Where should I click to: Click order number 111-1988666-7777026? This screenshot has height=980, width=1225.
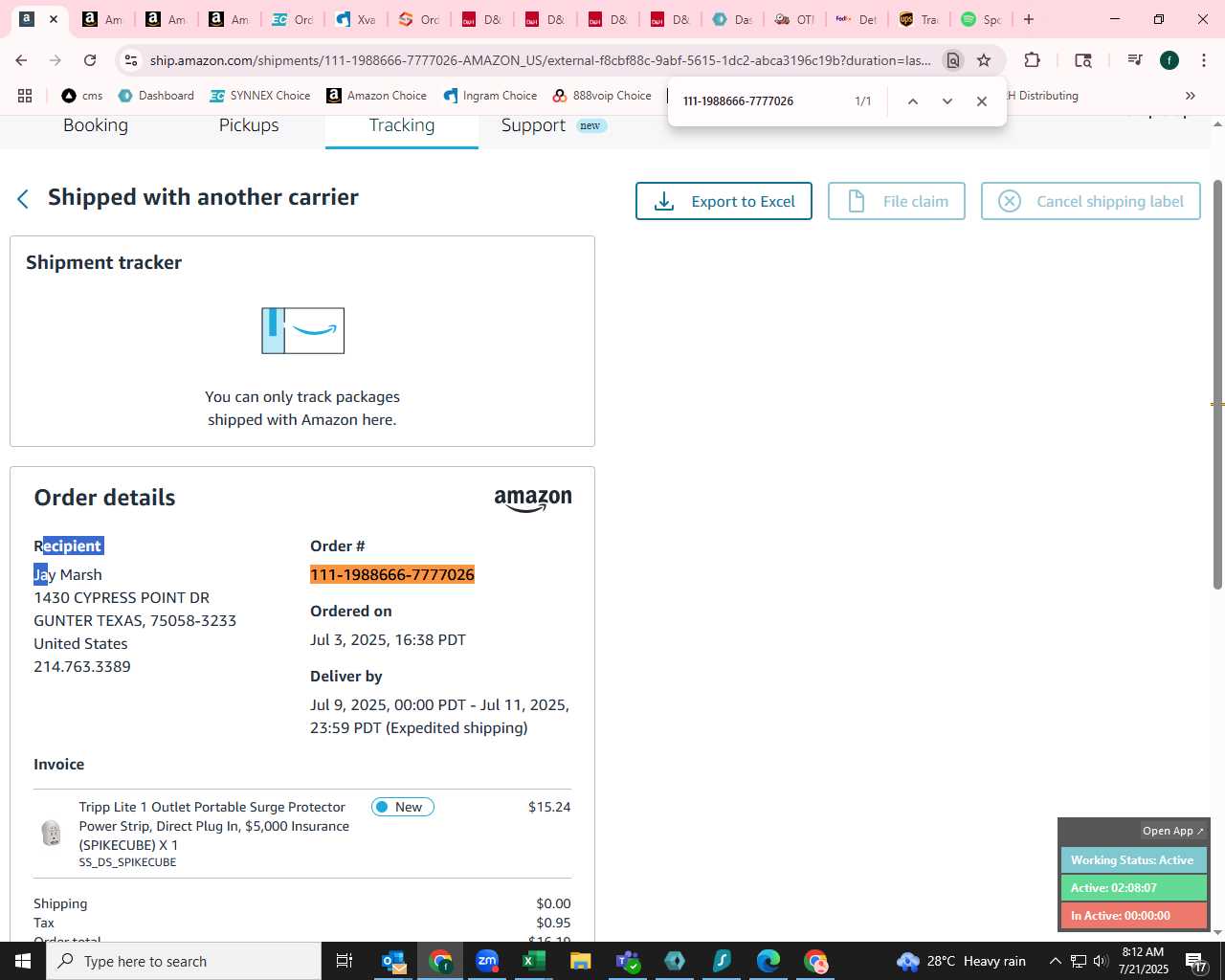tap(392, 574)
